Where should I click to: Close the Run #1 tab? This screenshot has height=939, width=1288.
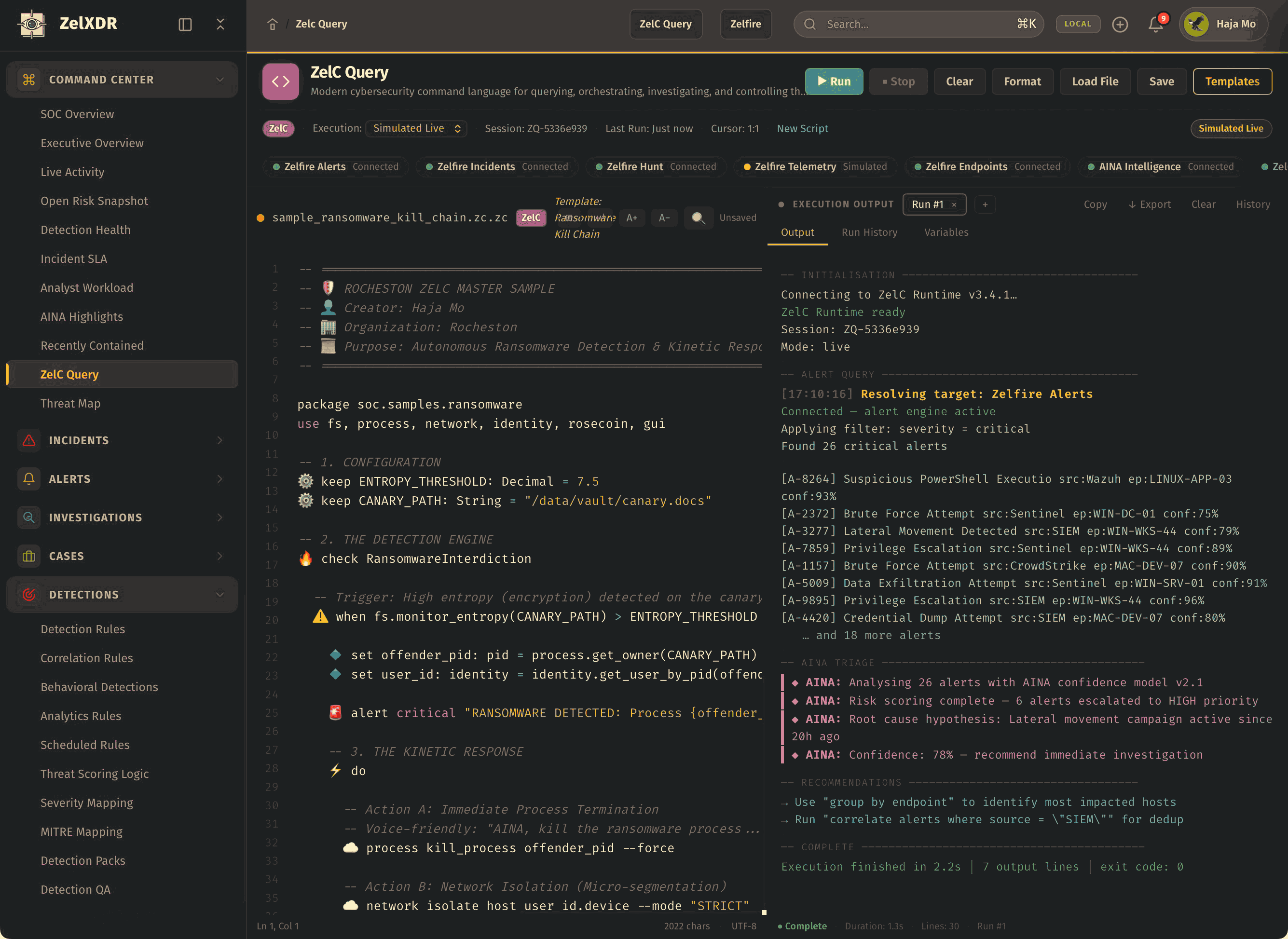pos(954,204)
